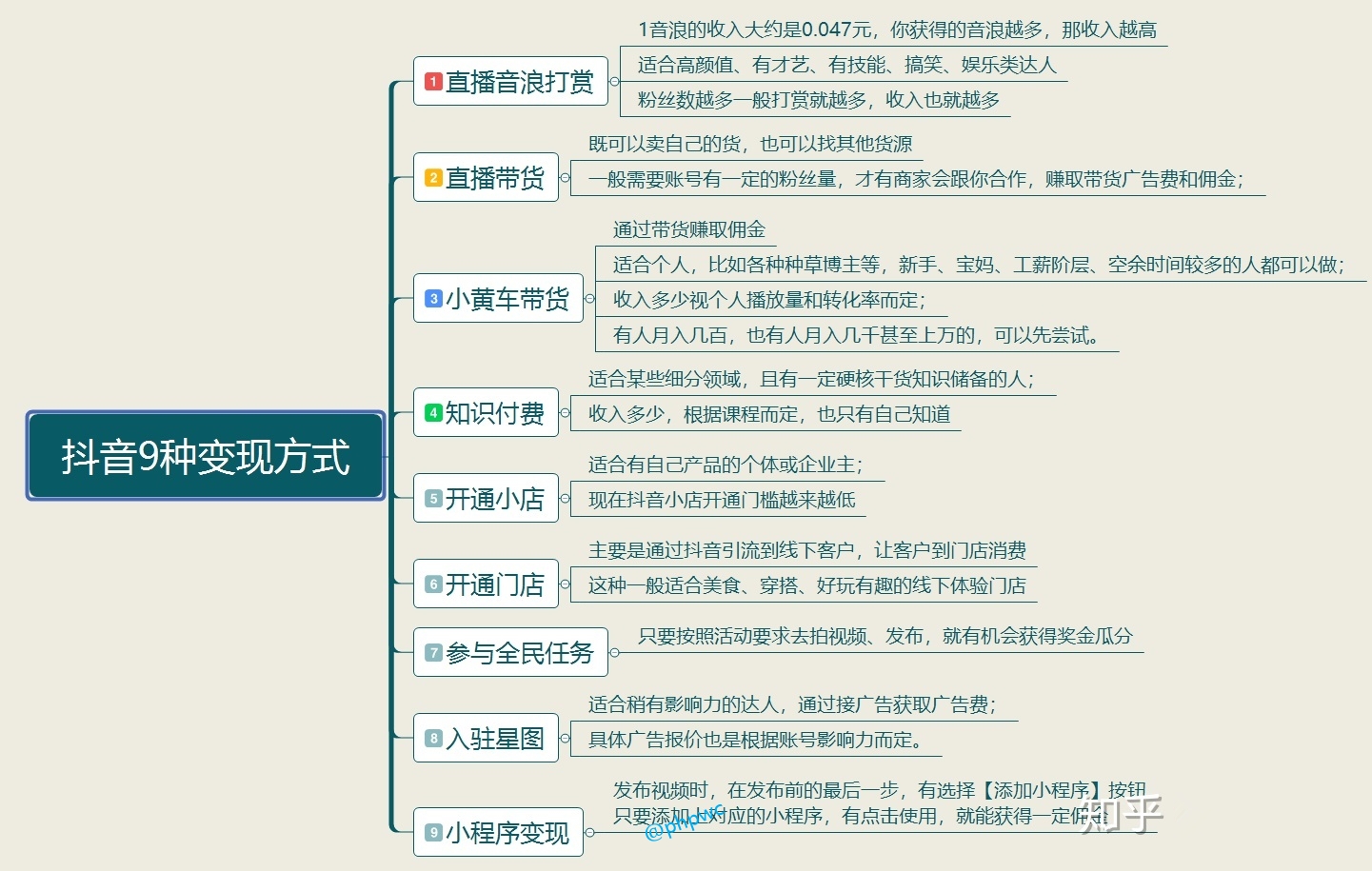Select the 知识付费 topic node
1372x871 pixels.
pos(486,413)
